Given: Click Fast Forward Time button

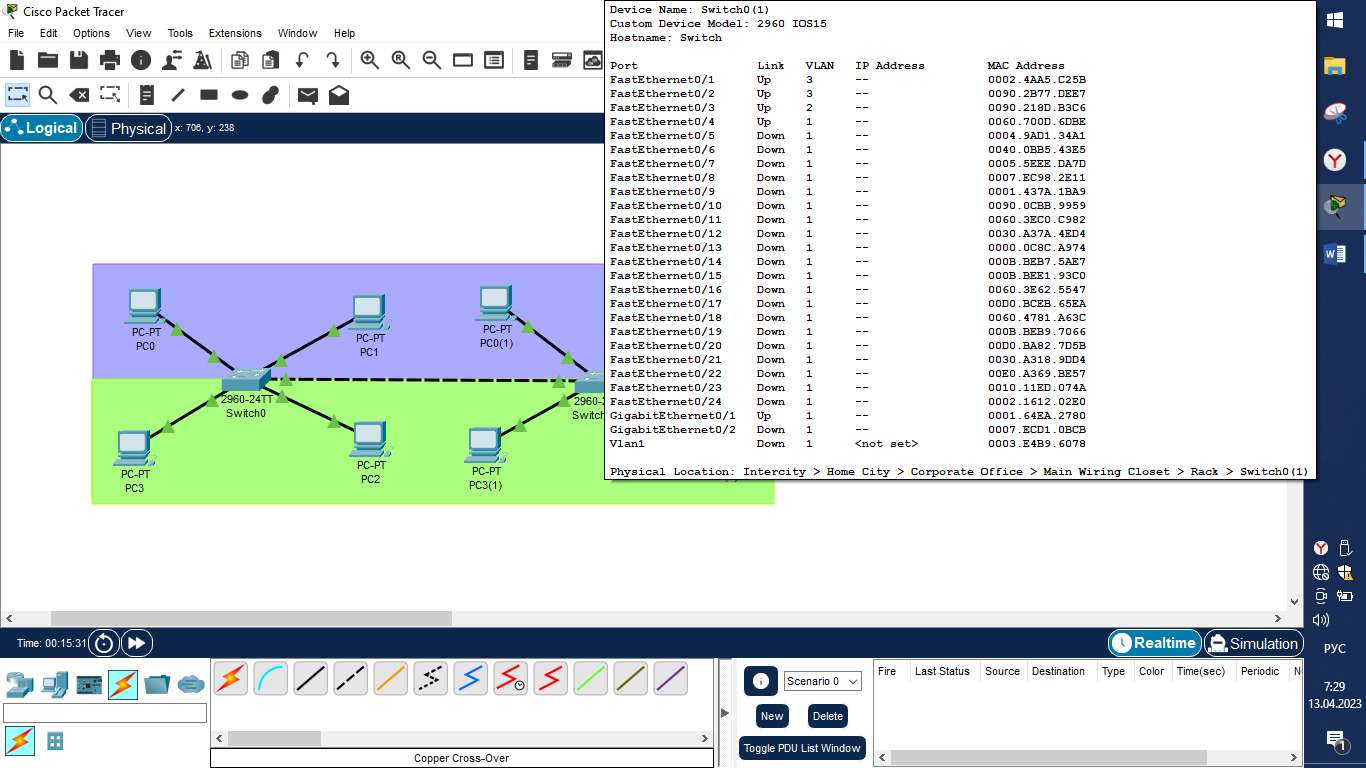Looking at the screenshot, I should coord(137,643).
